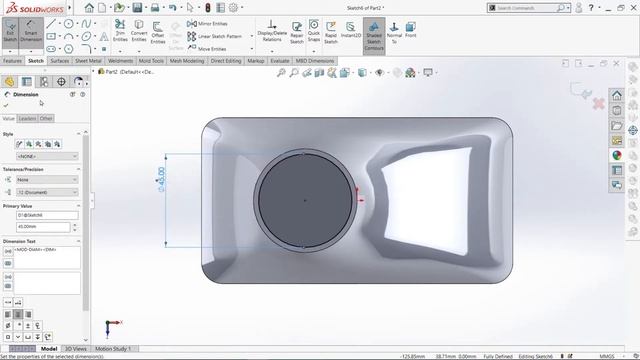Open the Style <NONE> dropdown
Screen dimensions: 640x360
pyautogui.click(x=47, y=156)
